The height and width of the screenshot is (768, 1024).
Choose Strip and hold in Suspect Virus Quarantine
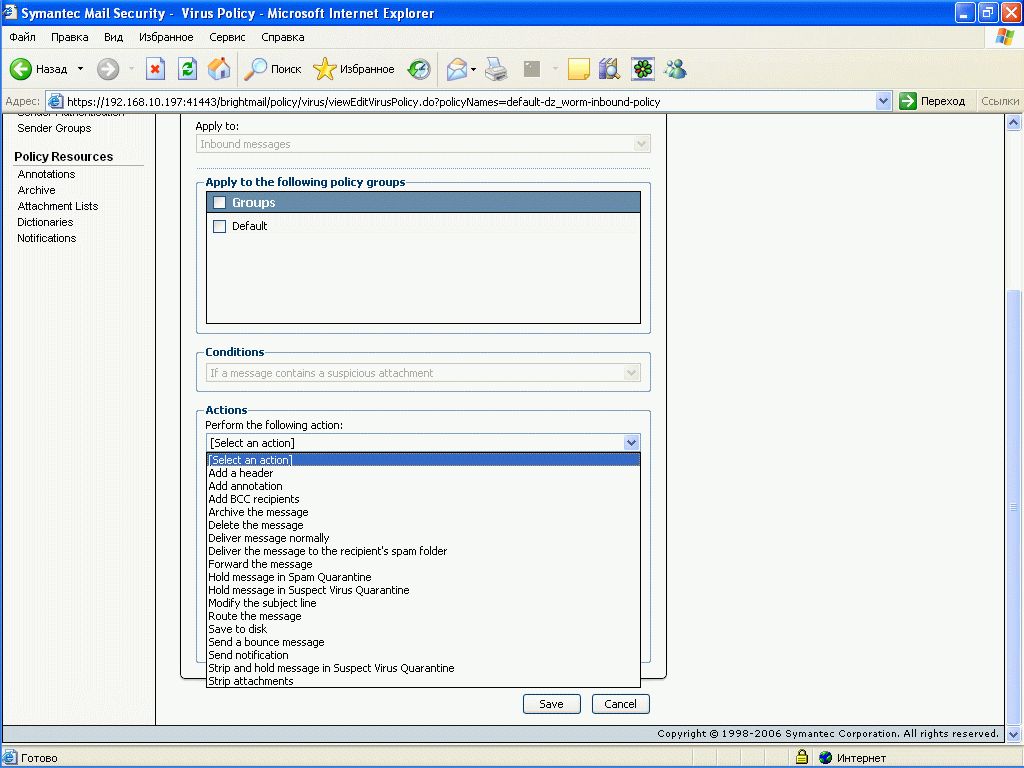point(423,668)
